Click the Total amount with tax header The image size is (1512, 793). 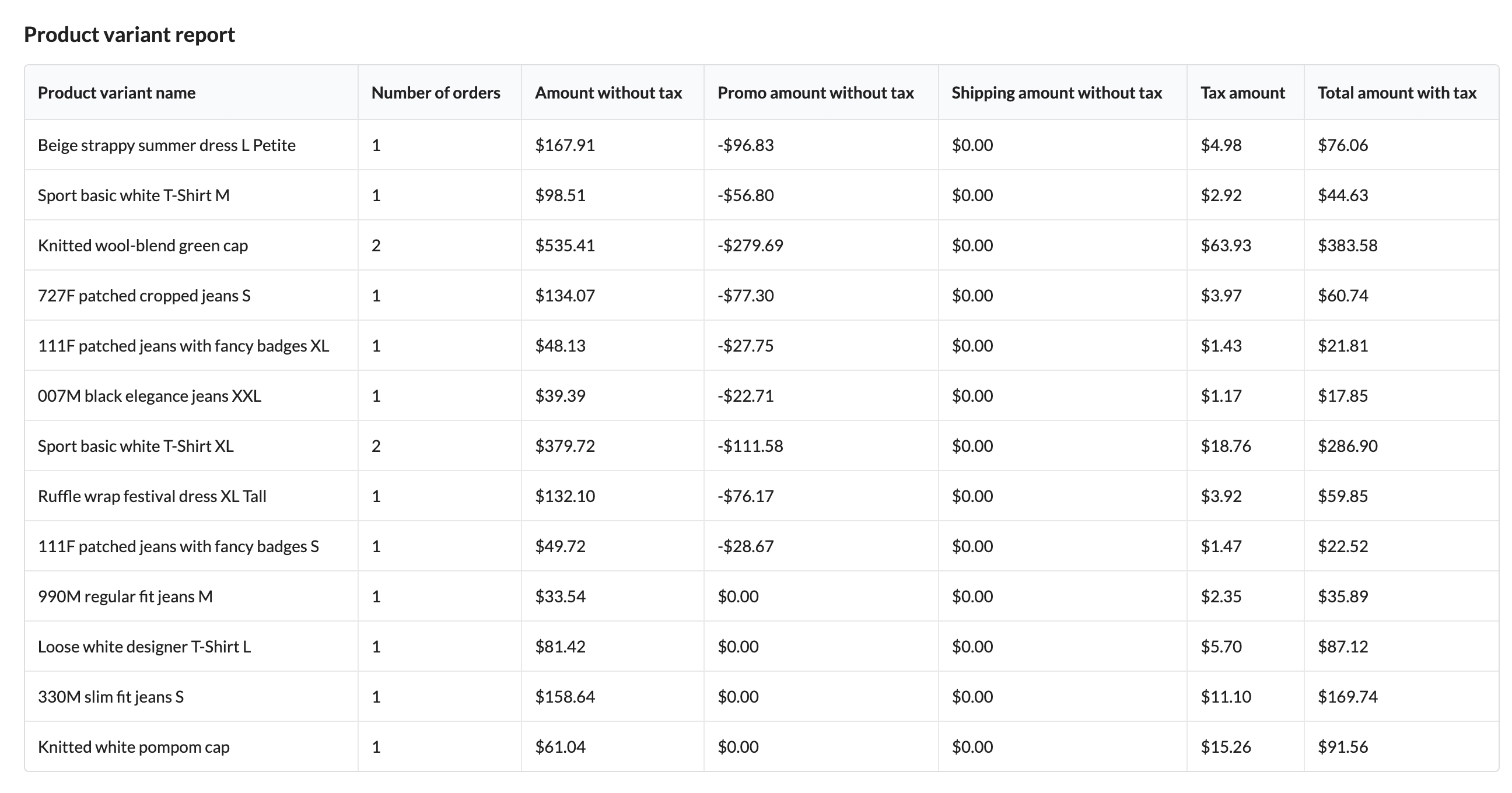(x=1396, y=93)
